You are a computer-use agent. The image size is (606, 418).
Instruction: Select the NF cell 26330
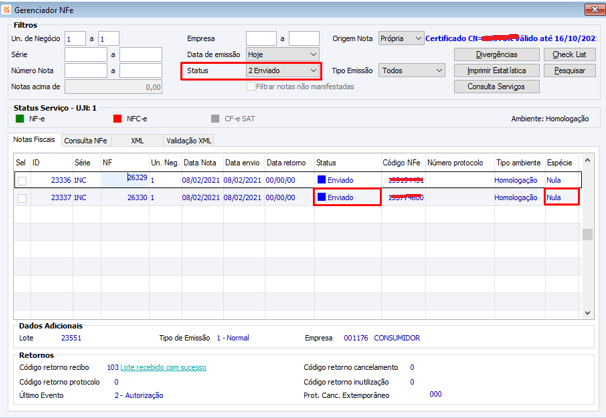125,197
